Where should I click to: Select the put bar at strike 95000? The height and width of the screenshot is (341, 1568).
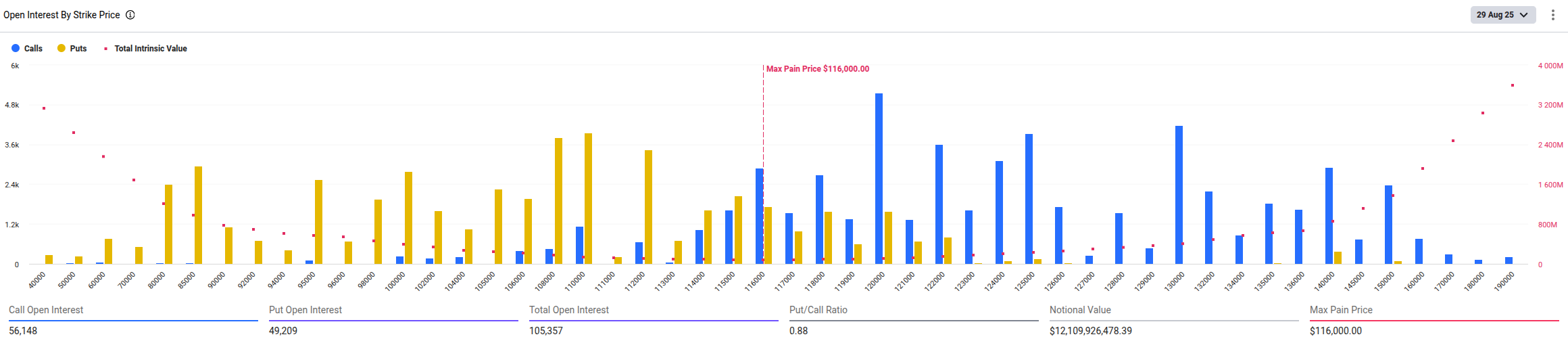pos(318,222)
